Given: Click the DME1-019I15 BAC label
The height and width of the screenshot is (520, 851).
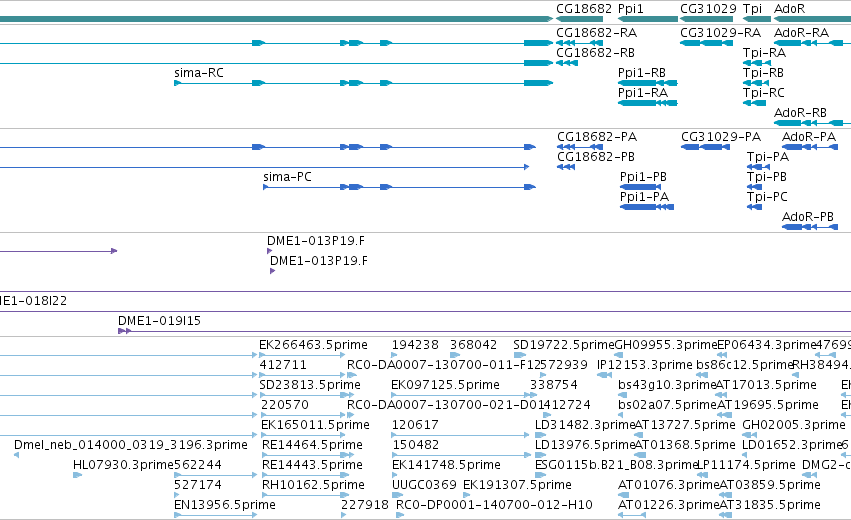Looking at the screenshot, I should (x=159, y=321).
